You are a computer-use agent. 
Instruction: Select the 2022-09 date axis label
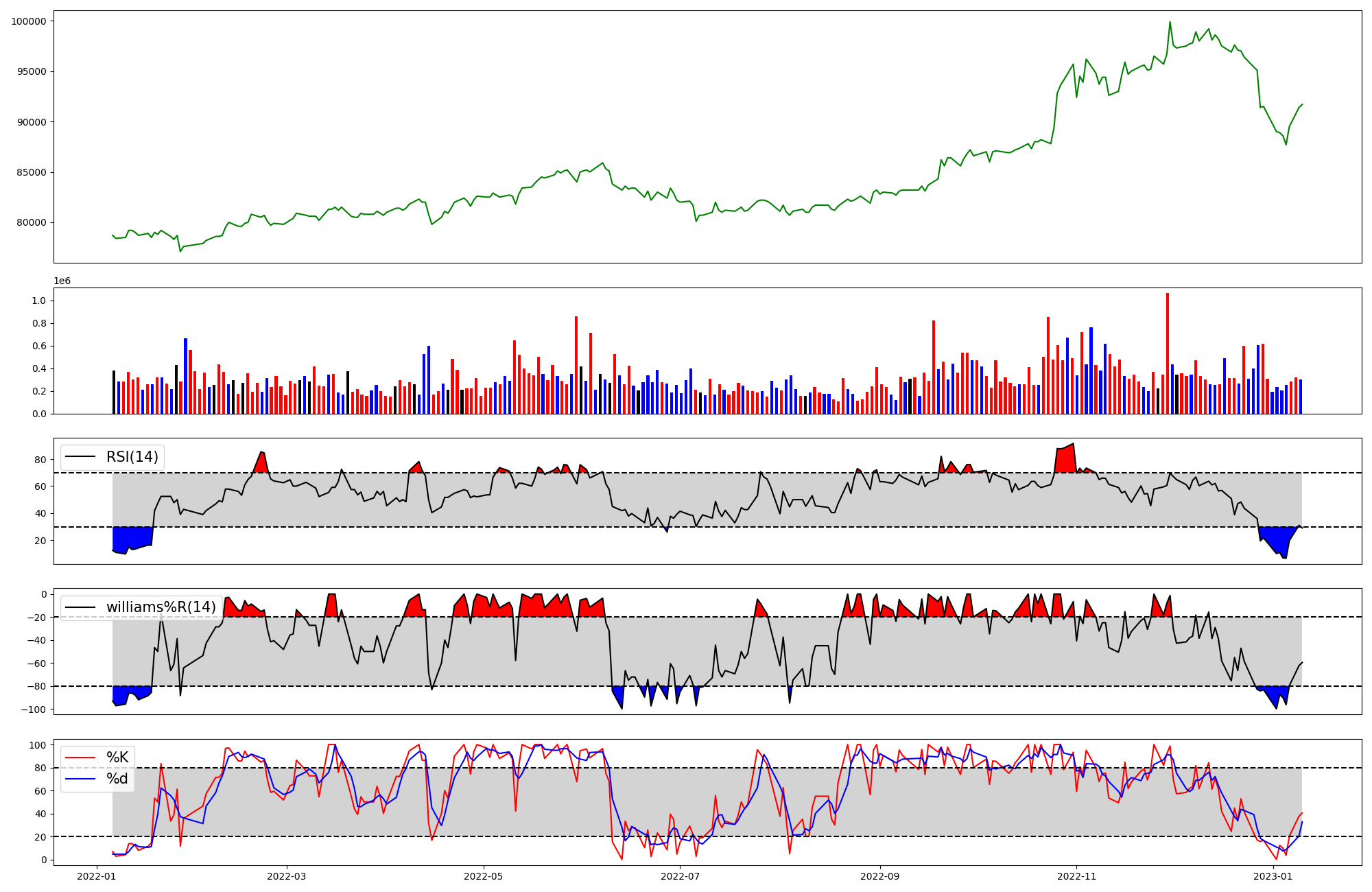click(x=879, y=876)
